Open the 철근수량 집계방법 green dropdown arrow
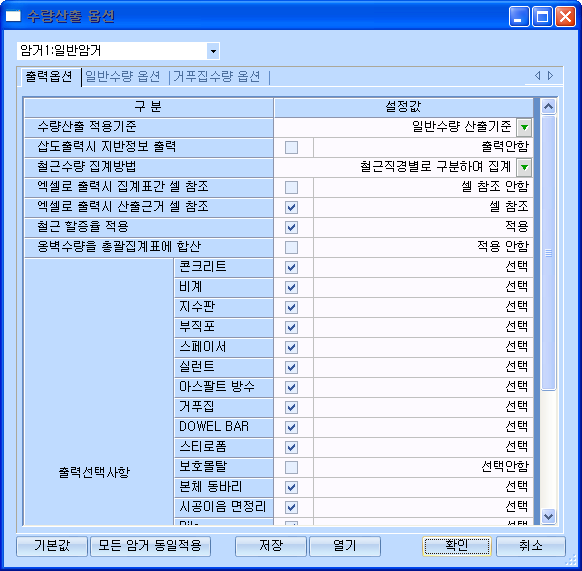 [x=524, y=167]
